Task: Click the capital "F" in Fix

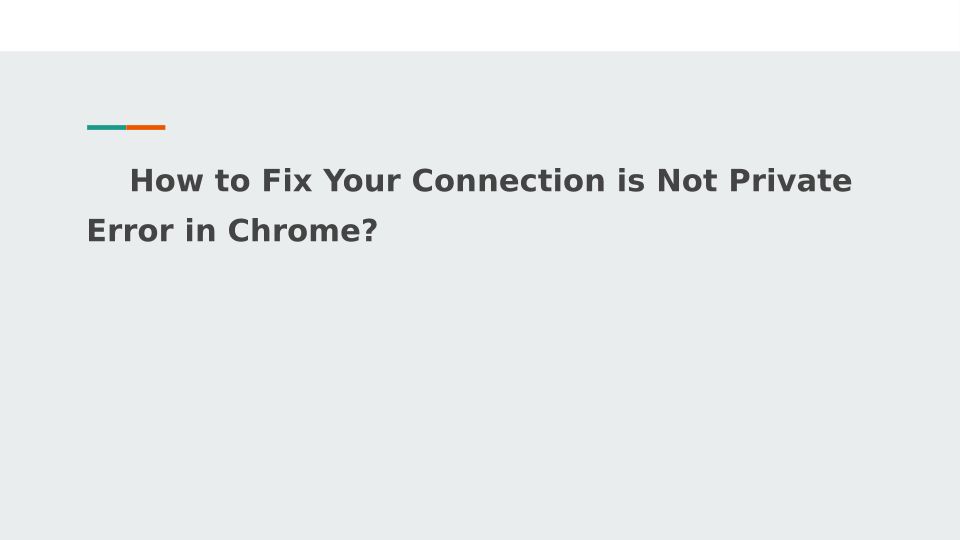Action: [271, 181]
